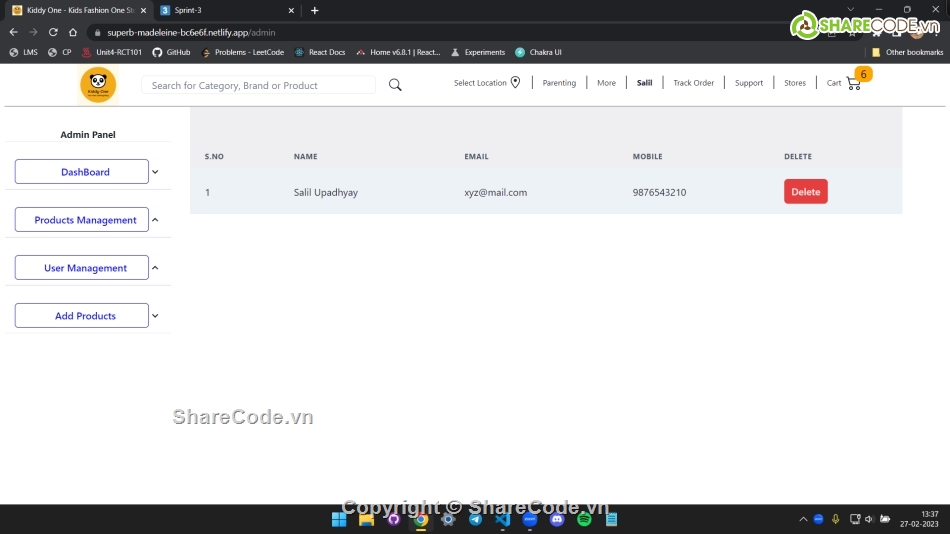The width and height of the screenshot is (950, 534).
Task: Click the location pin icon
Action: [516, 83]
